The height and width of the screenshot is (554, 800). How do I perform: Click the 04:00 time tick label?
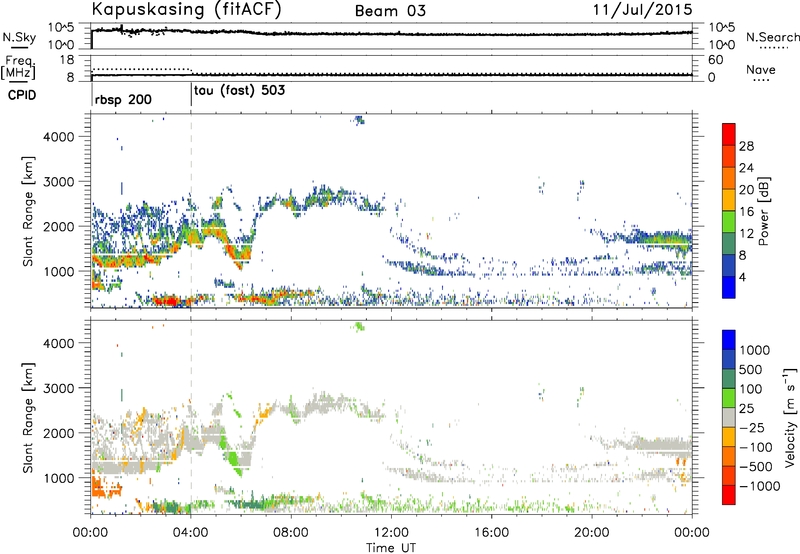tap(191, 533)
